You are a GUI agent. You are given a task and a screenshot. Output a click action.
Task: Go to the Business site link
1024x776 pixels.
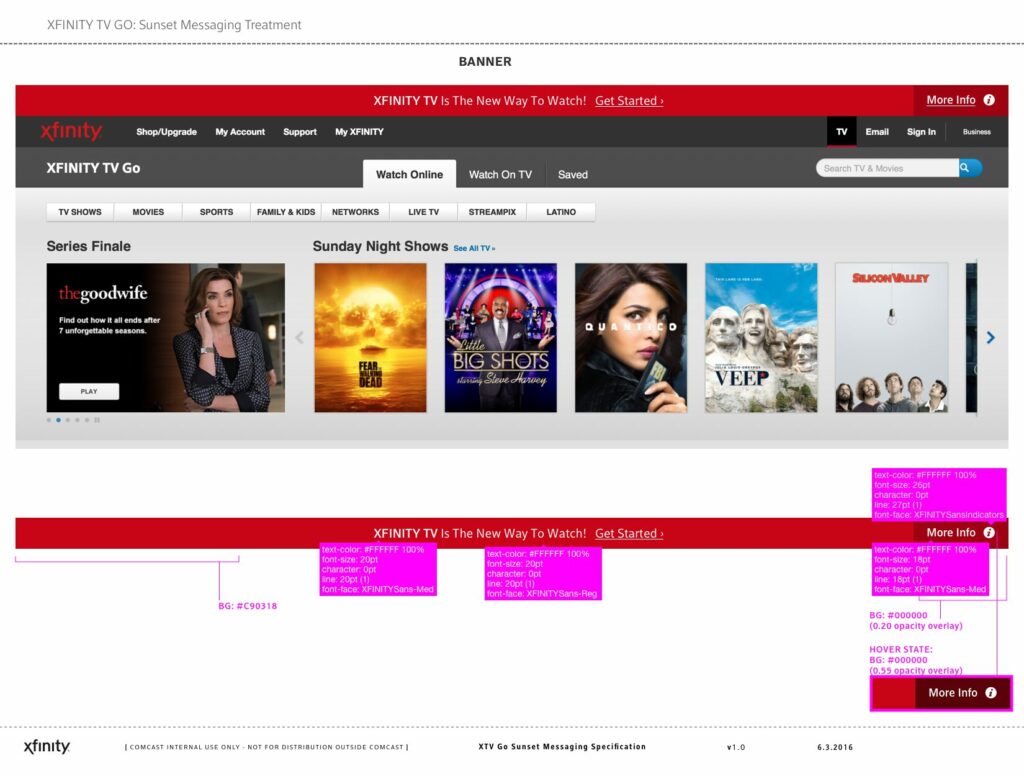coord(976,131)
